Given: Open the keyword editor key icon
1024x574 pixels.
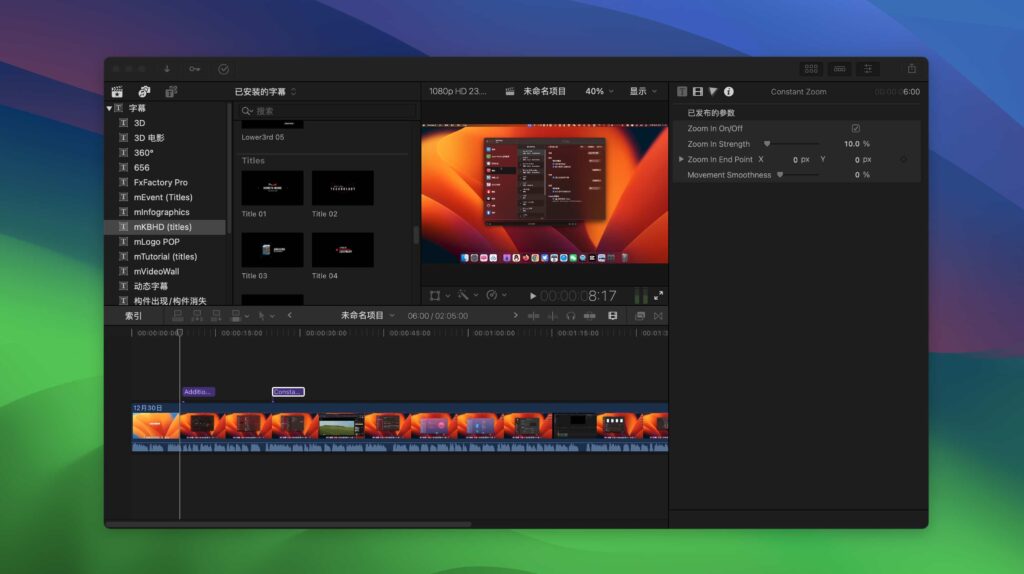Looking at the screenshot, I should coord(195,69).
